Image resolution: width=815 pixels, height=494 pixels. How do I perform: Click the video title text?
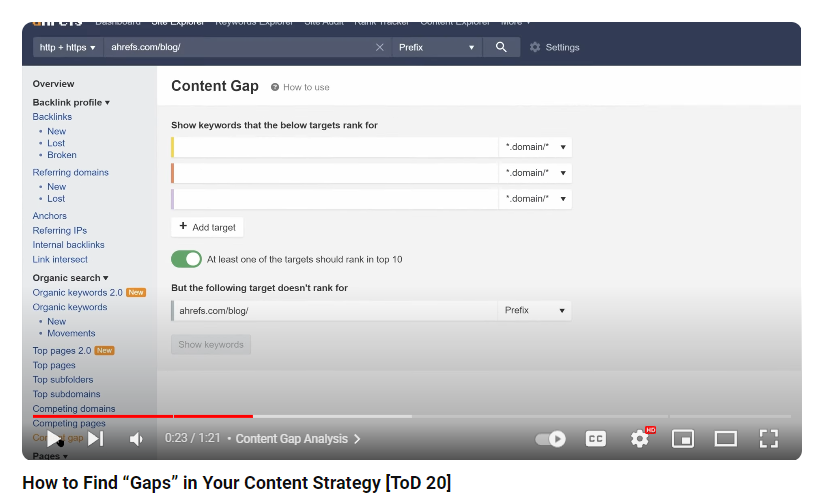(x=236, y=483)
